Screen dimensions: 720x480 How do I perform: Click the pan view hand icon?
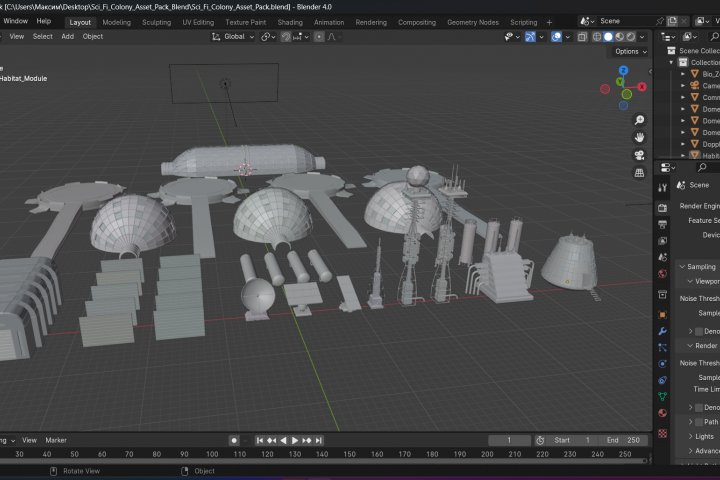tap(639, 137)
